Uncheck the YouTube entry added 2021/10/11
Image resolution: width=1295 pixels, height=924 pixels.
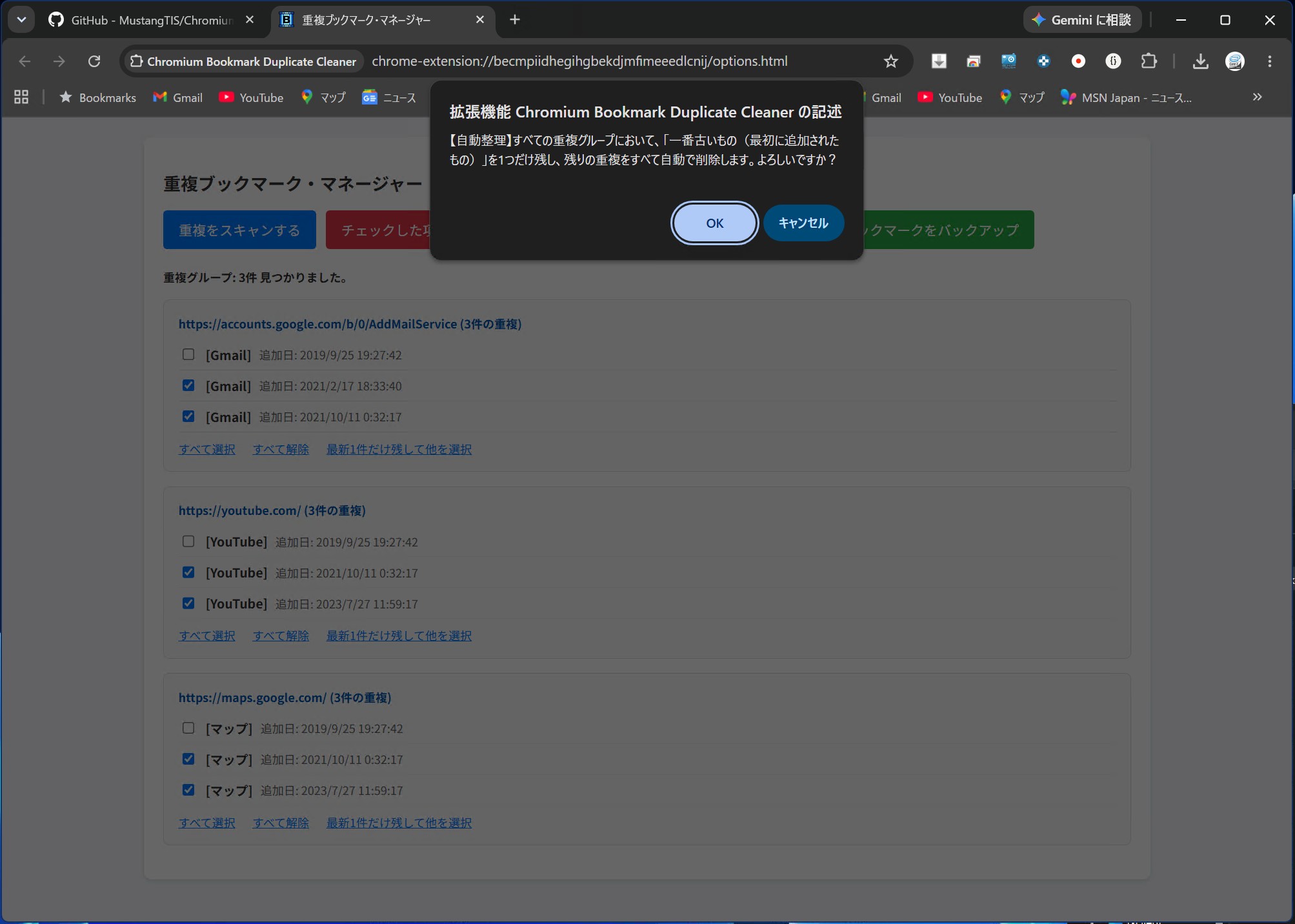(188, 573)
